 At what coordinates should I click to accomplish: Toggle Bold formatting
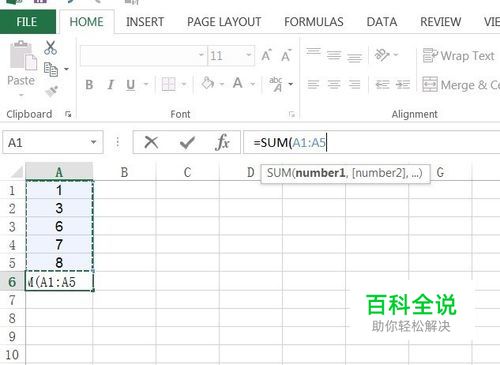89,85
